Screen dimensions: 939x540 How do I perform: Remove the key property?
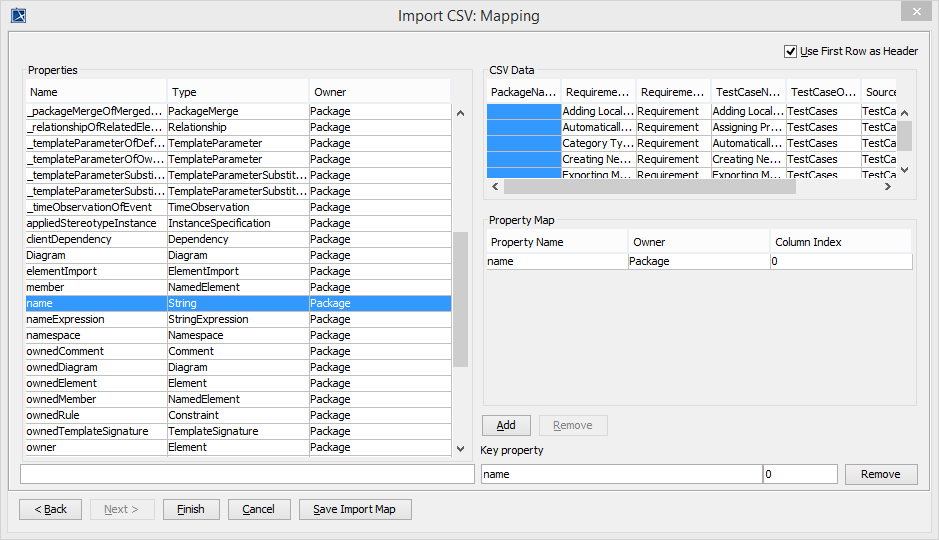click(x=880, y=474)
